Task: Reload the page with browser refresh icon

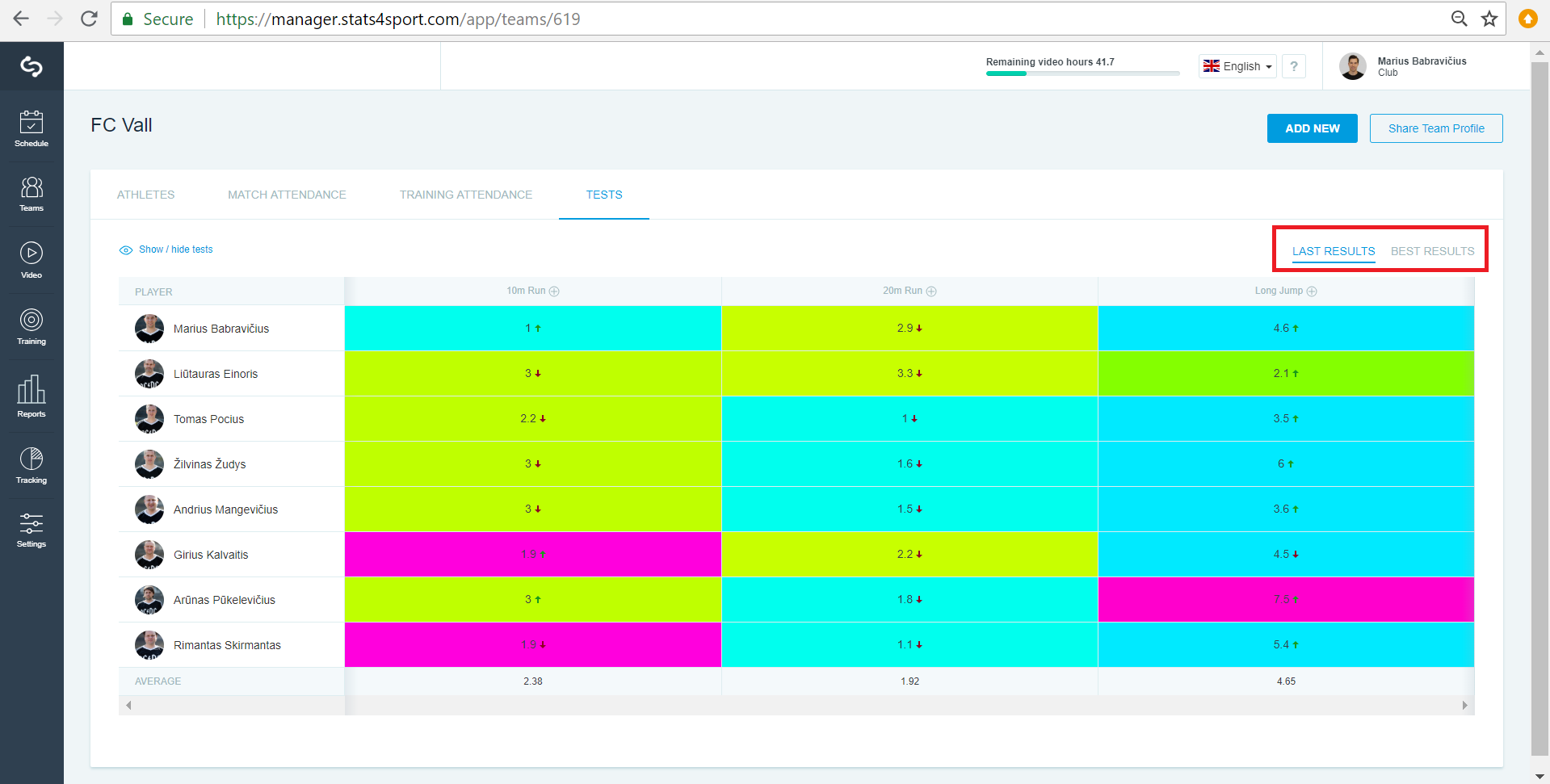Action: [x=89, y=19]
